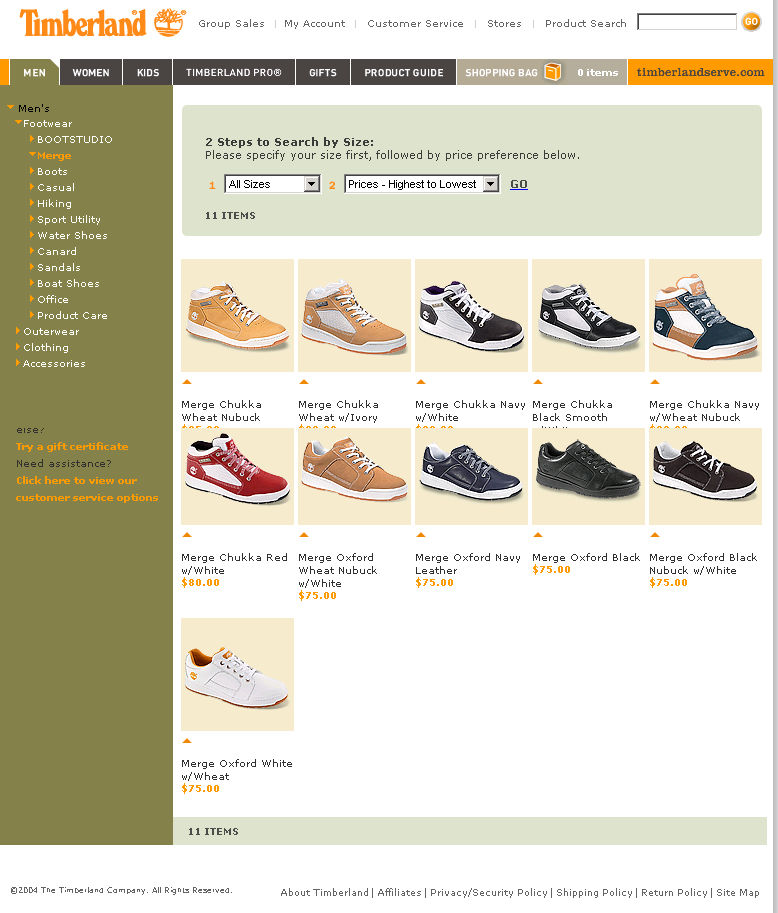Click Return Policy footer link

click(x=674, y=892)
